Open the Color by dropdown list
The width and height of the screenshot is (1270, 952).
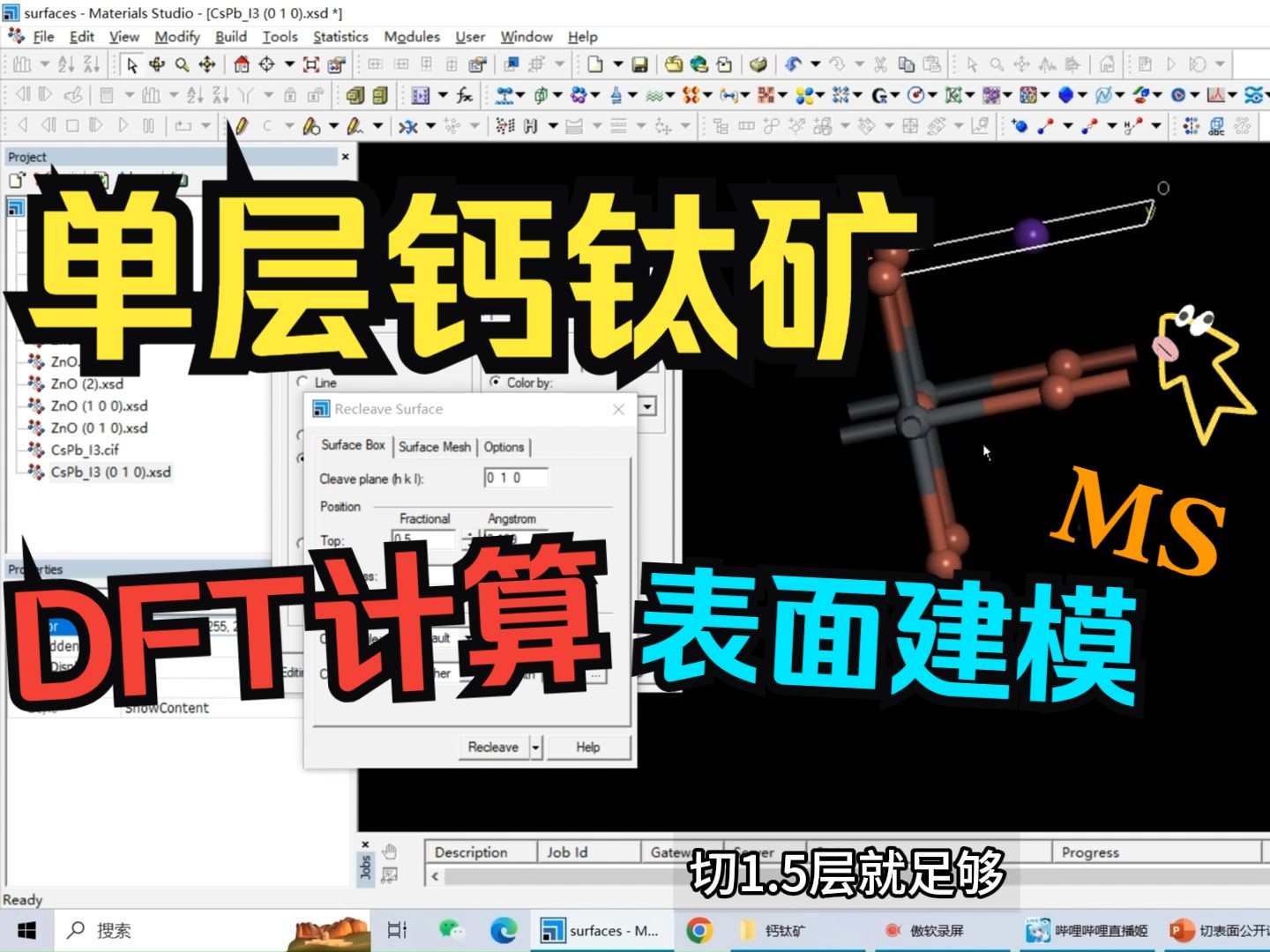click(648, 406)
